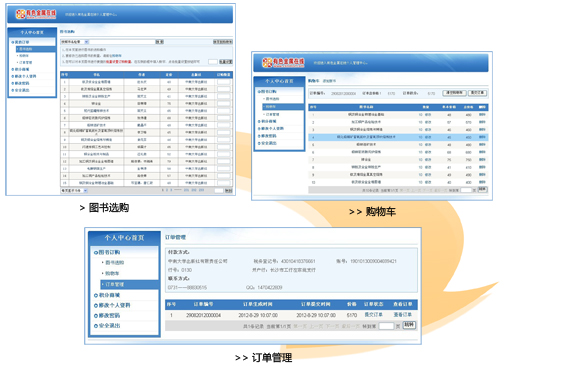
Task: Click the delete link for cart row 10
Action: [482, 182]
